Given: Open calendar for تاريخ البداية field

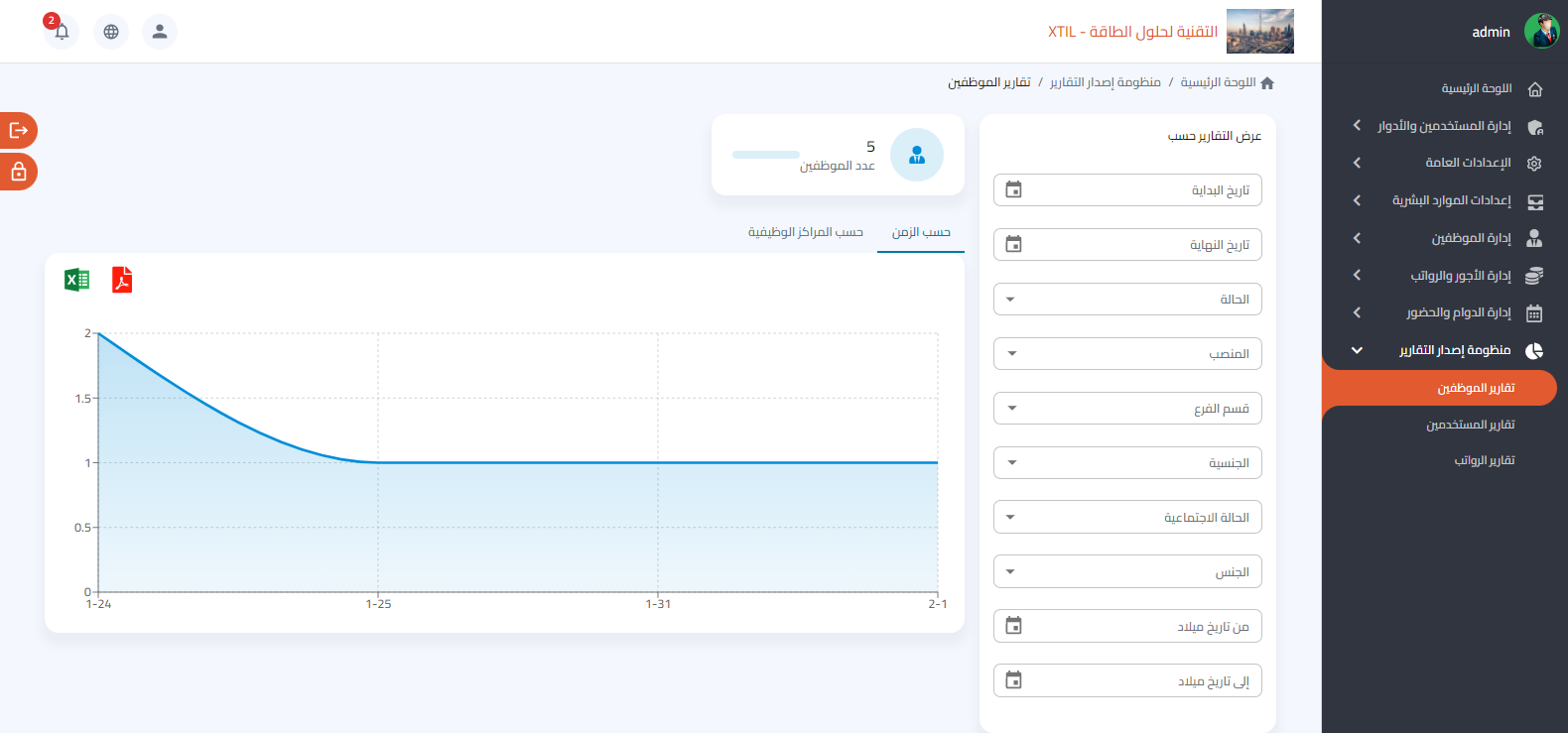Looking at the screenshot, I should (x=1013, y=190).
